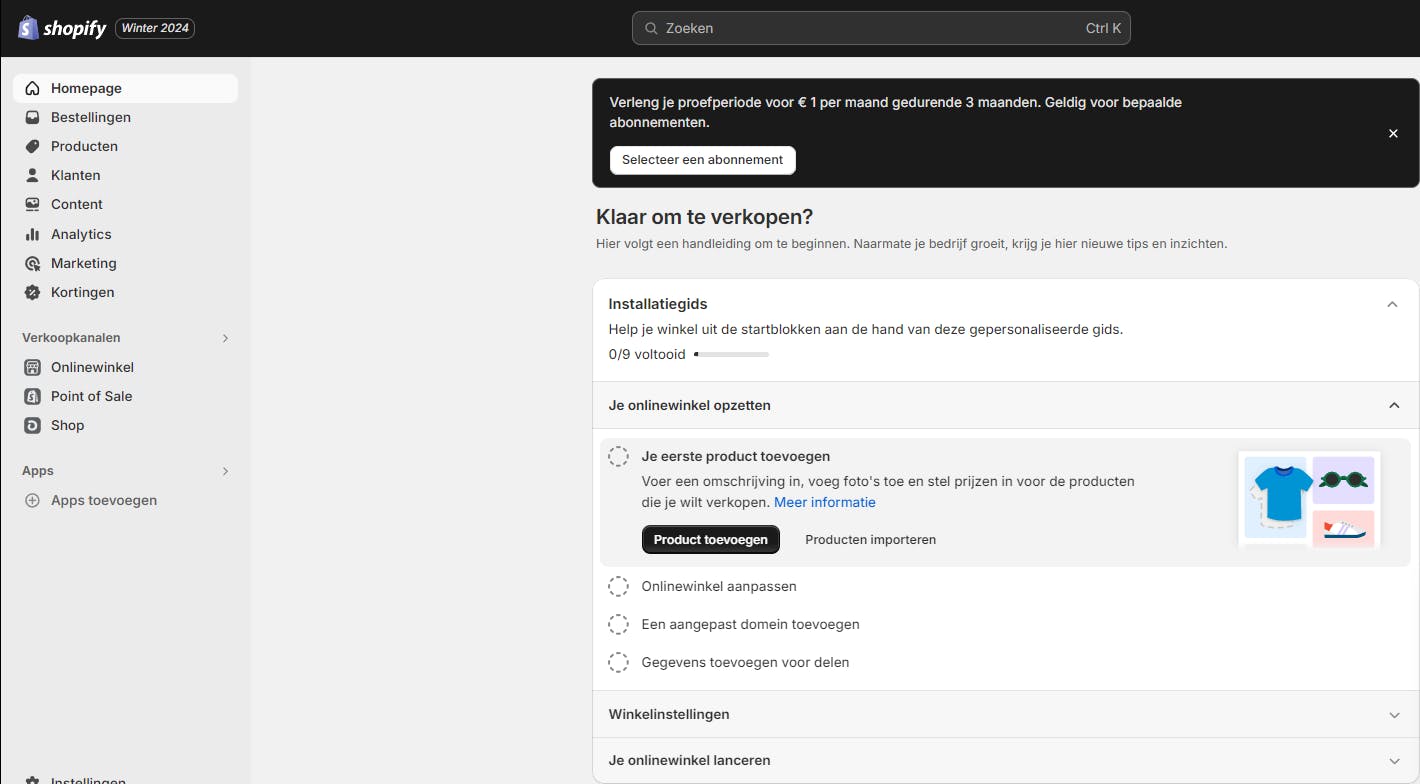Expand the Winkelinstellingen section

pyautogui.click(x=1394, y=715)
